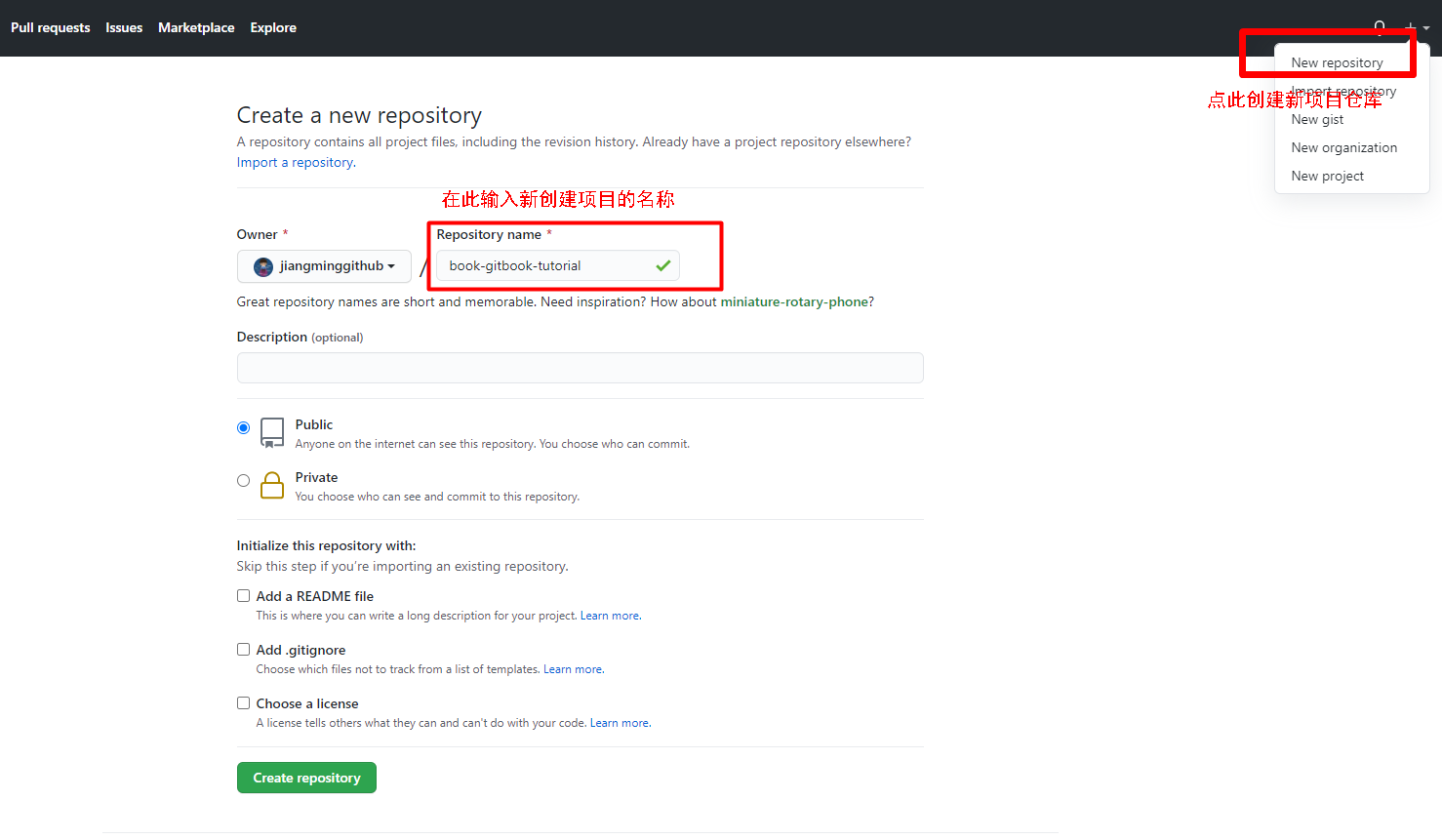Image resolution: width=1442 pixels, height=840 pixels.
Task: Select the Public visibility radio button
Action: click(244, 428)
